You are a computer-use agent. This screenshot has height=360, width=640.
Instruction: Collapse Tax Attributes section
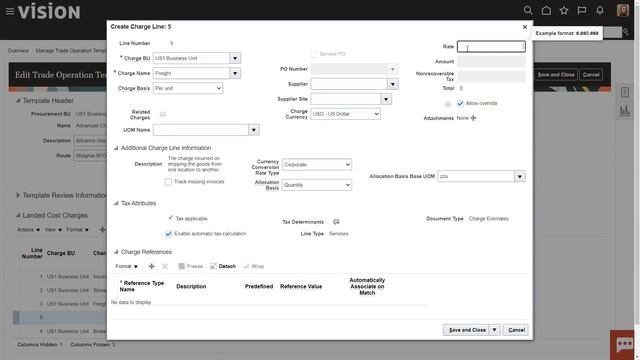click(116, 203)
